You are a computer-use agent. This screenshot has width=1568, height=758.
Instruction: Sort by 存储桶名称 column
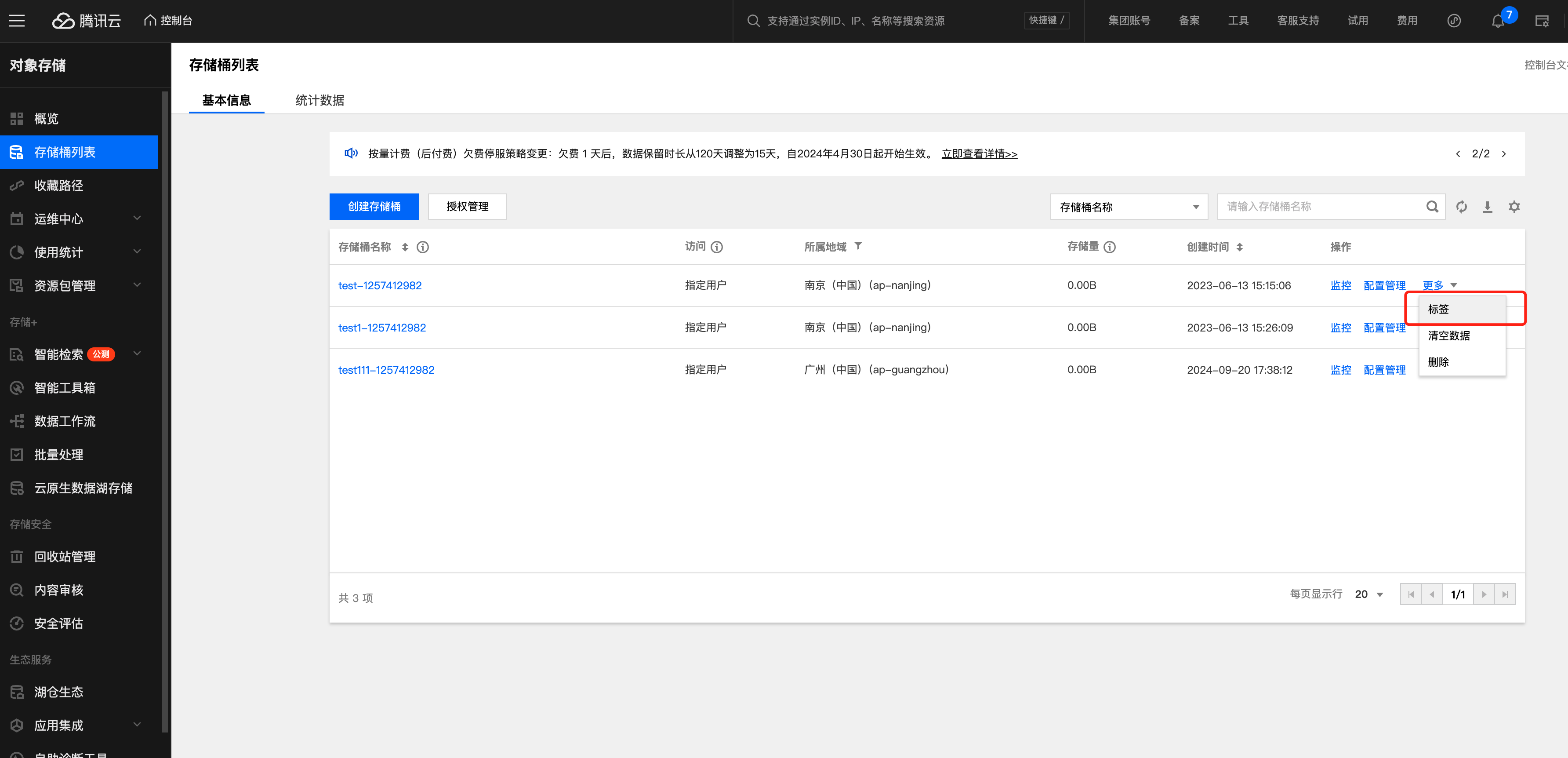coord(405,247)
